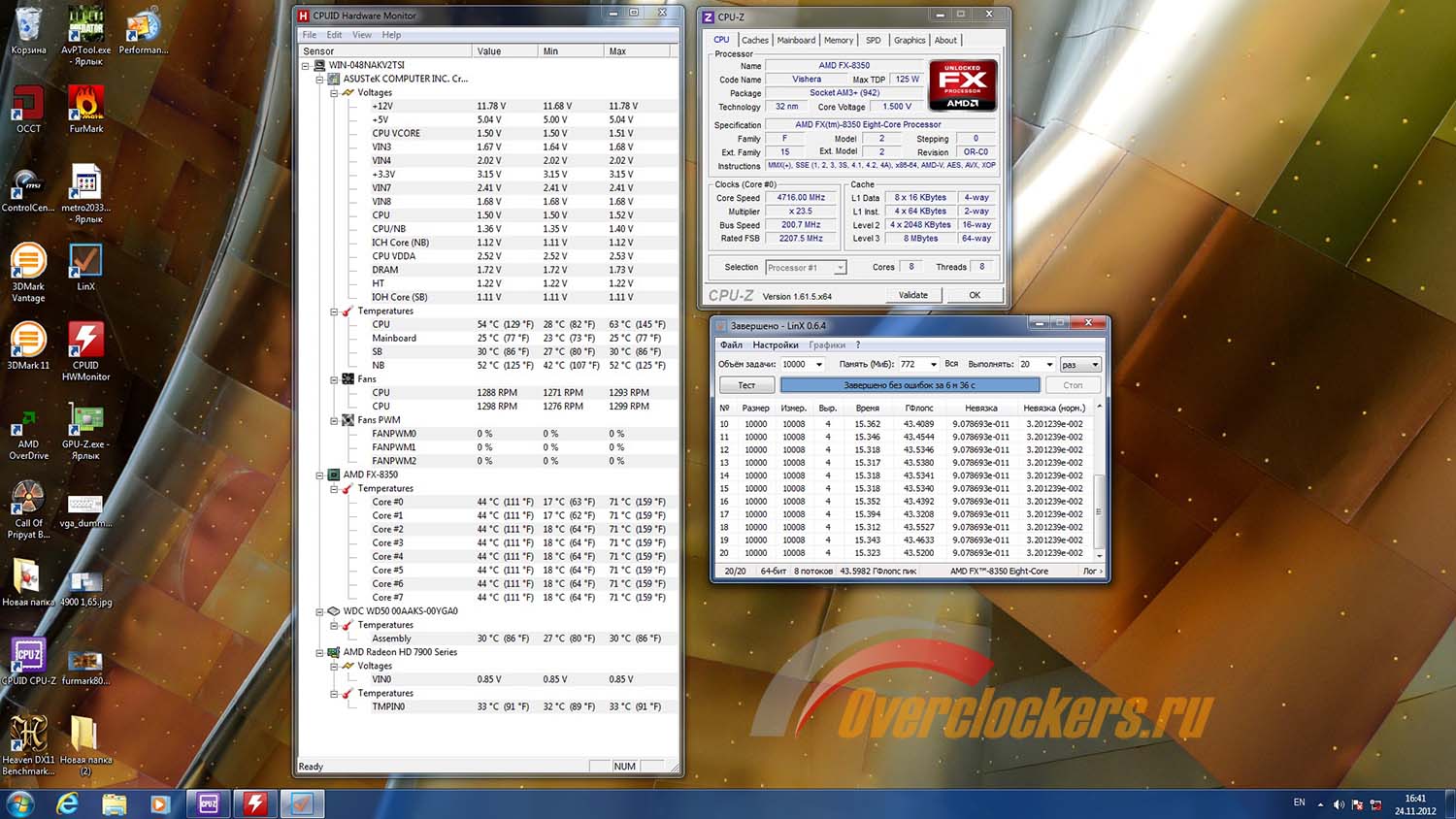Switch to the SPD tab in CPU-Z

click(x=874, y=40)
